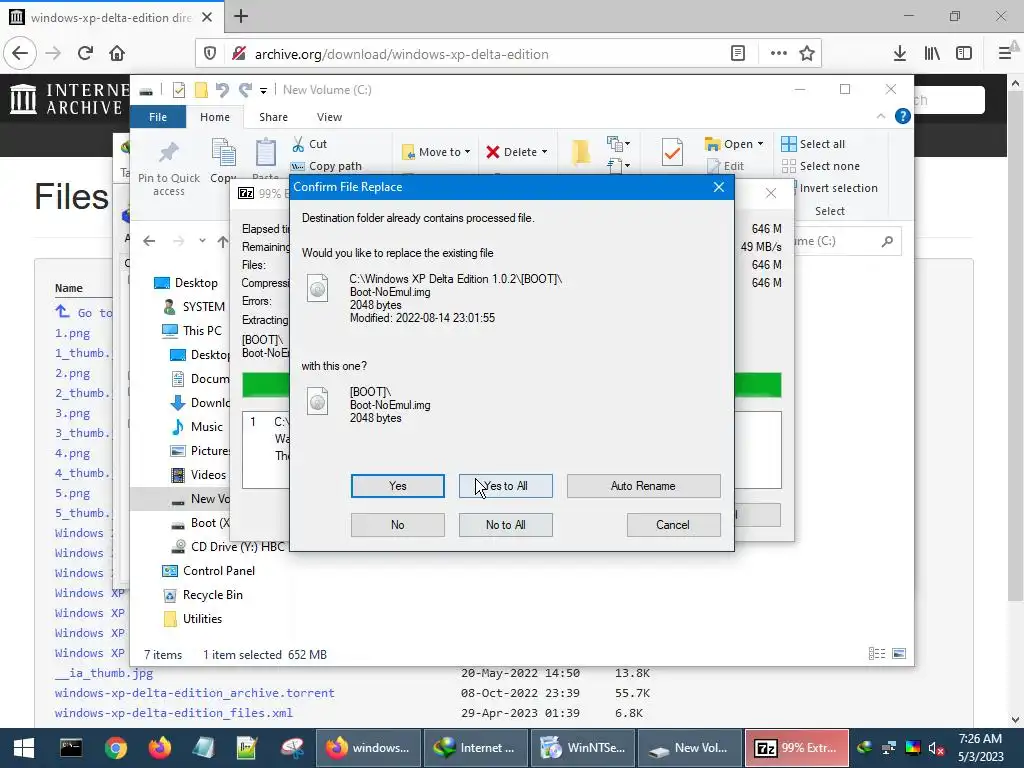The width and height of the screenshot is (1024, 768).
Task: Click the Firefox home button
Action: click(117, 54)
